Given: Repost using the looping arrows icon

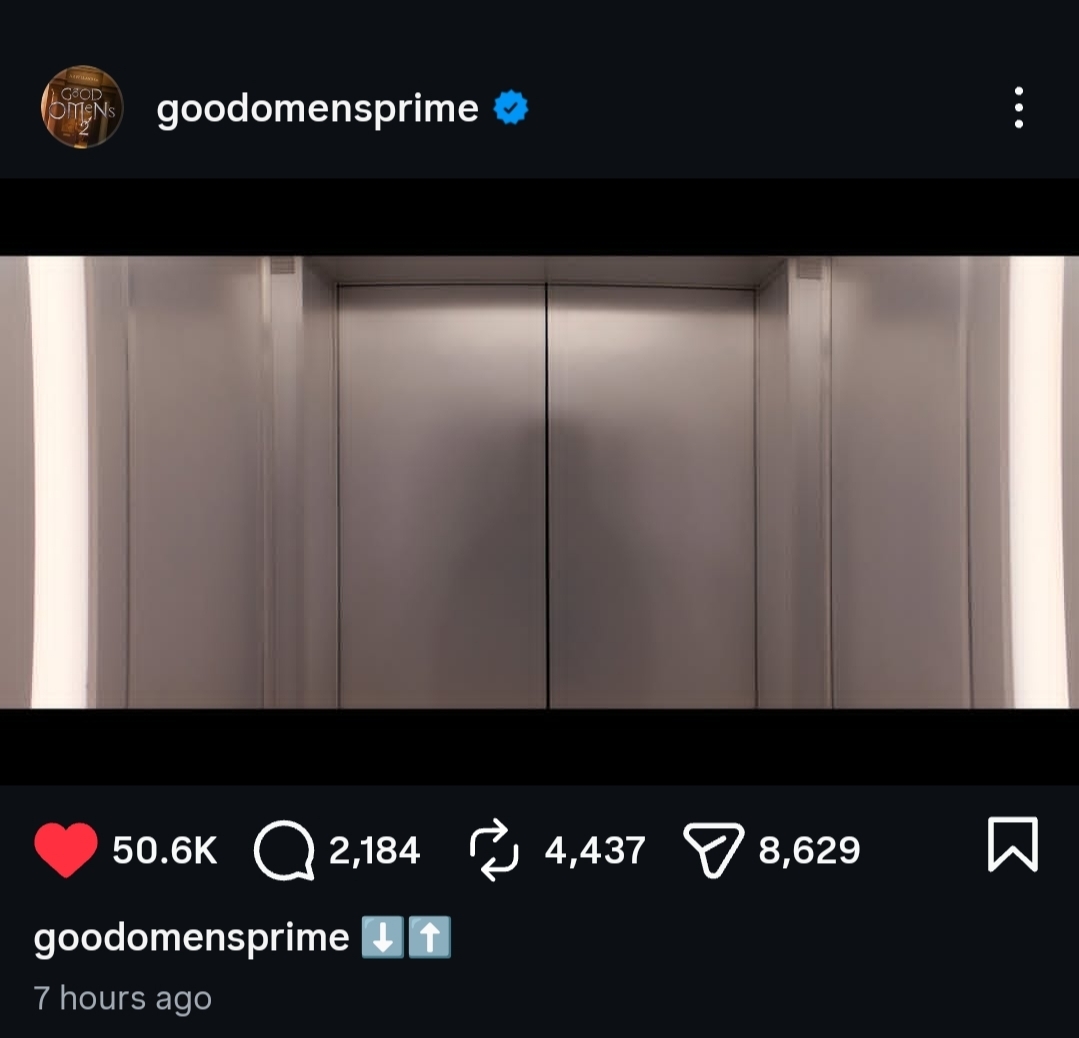Looking at the screenshot, I should coord(494,850).
